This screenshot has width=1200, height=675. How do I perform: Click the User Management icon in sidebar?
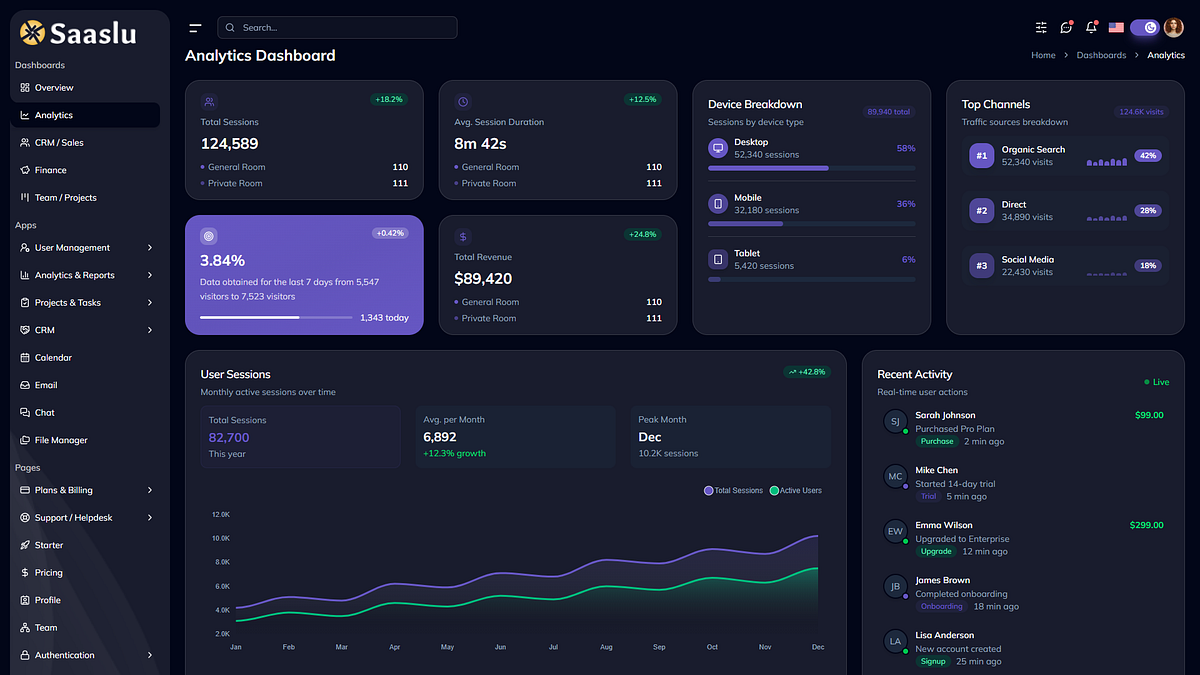(x=25, y=248)
